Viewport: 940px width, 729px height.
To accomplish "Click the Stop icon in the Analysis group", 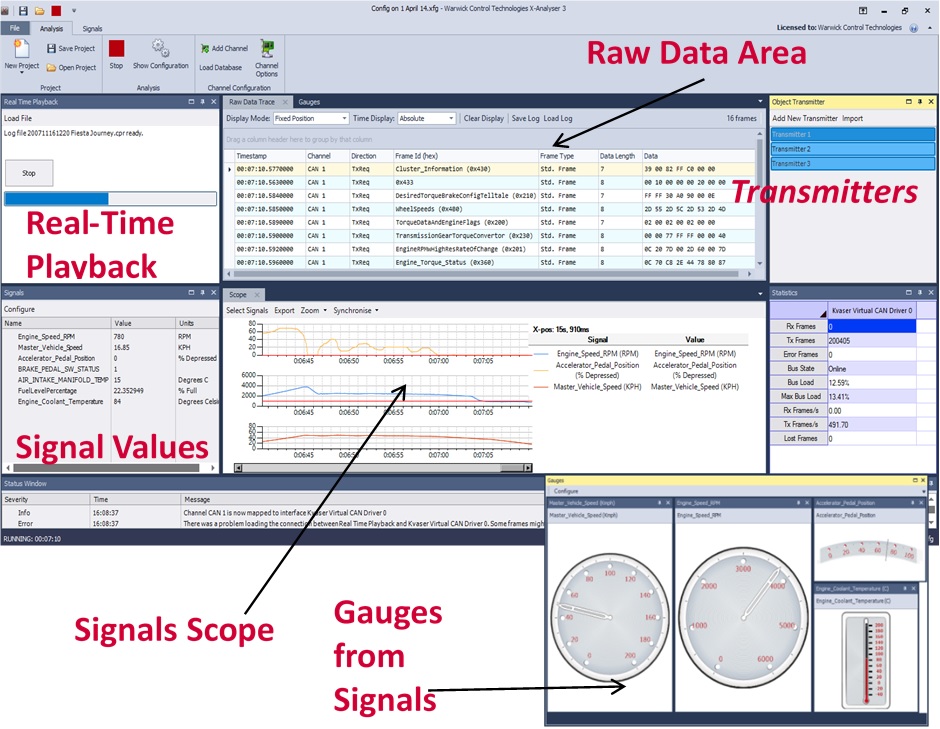I will pyautogui.click(x=117, y=49).
